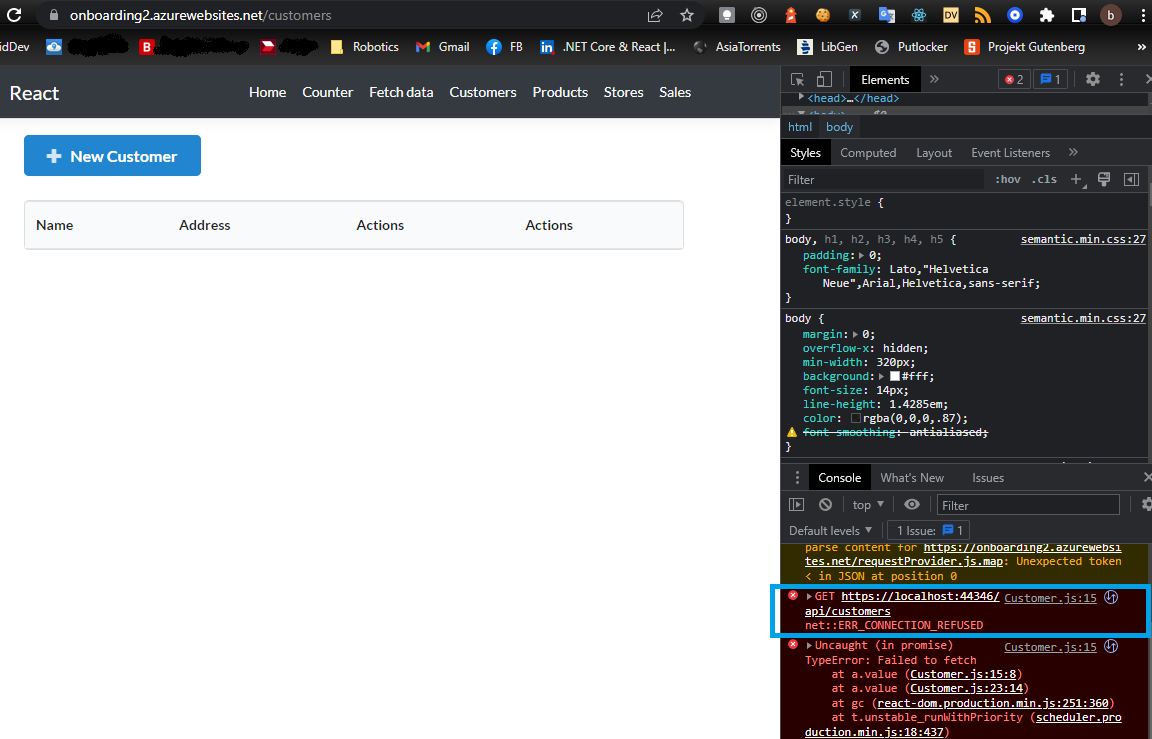The height and width of the screenshot is (739, 1152).
Task: Open the Chrome three-dot menu
Action: click(1142, 15)
